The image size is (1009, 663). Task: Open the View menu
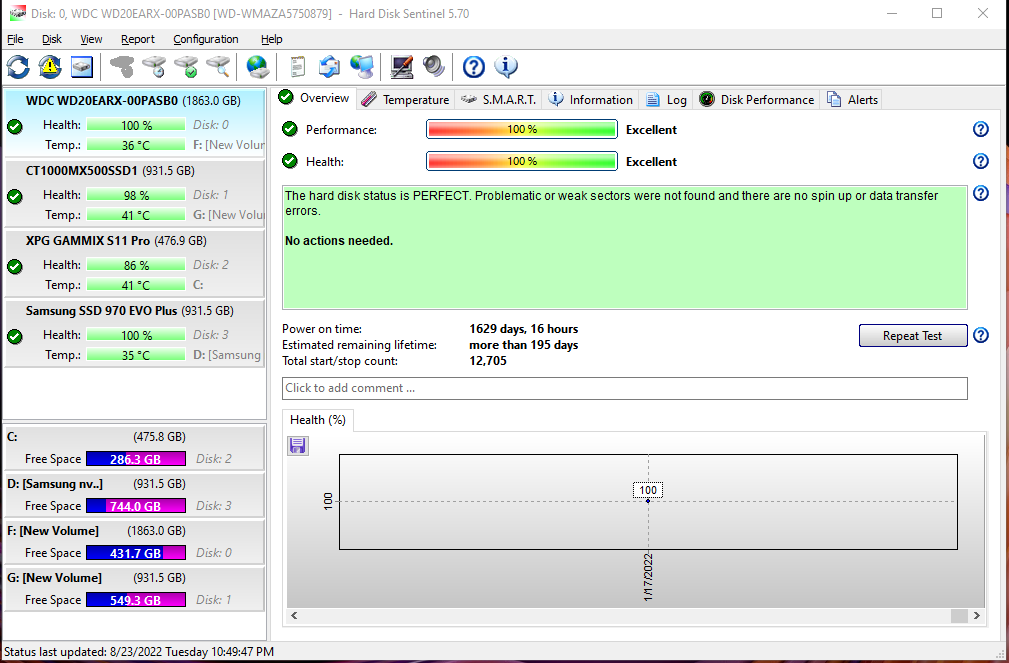pos(91,39)
